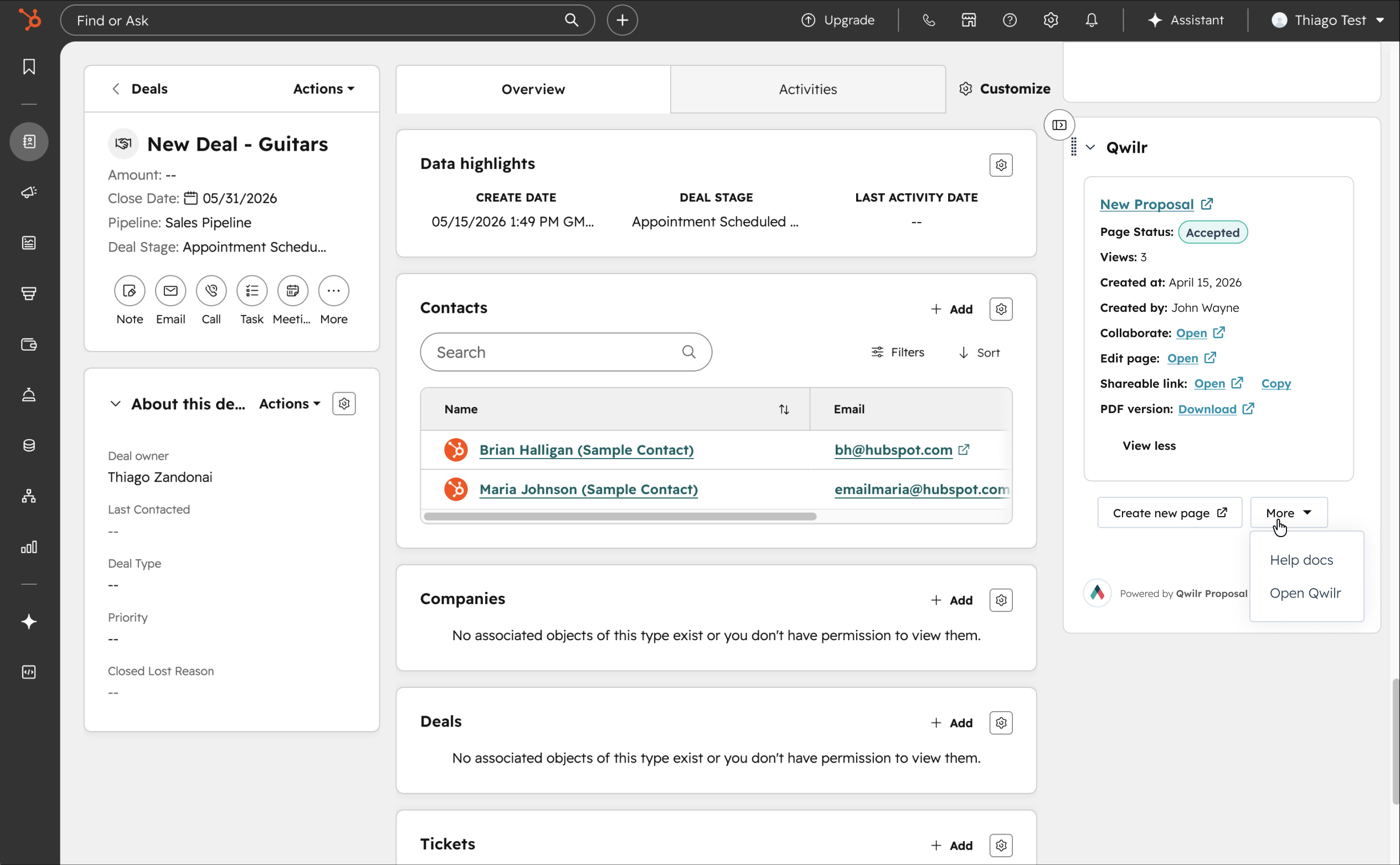This screenshot has width=1400, height=865.
Task: Add an associated deal
Action: tap(951, 723)
